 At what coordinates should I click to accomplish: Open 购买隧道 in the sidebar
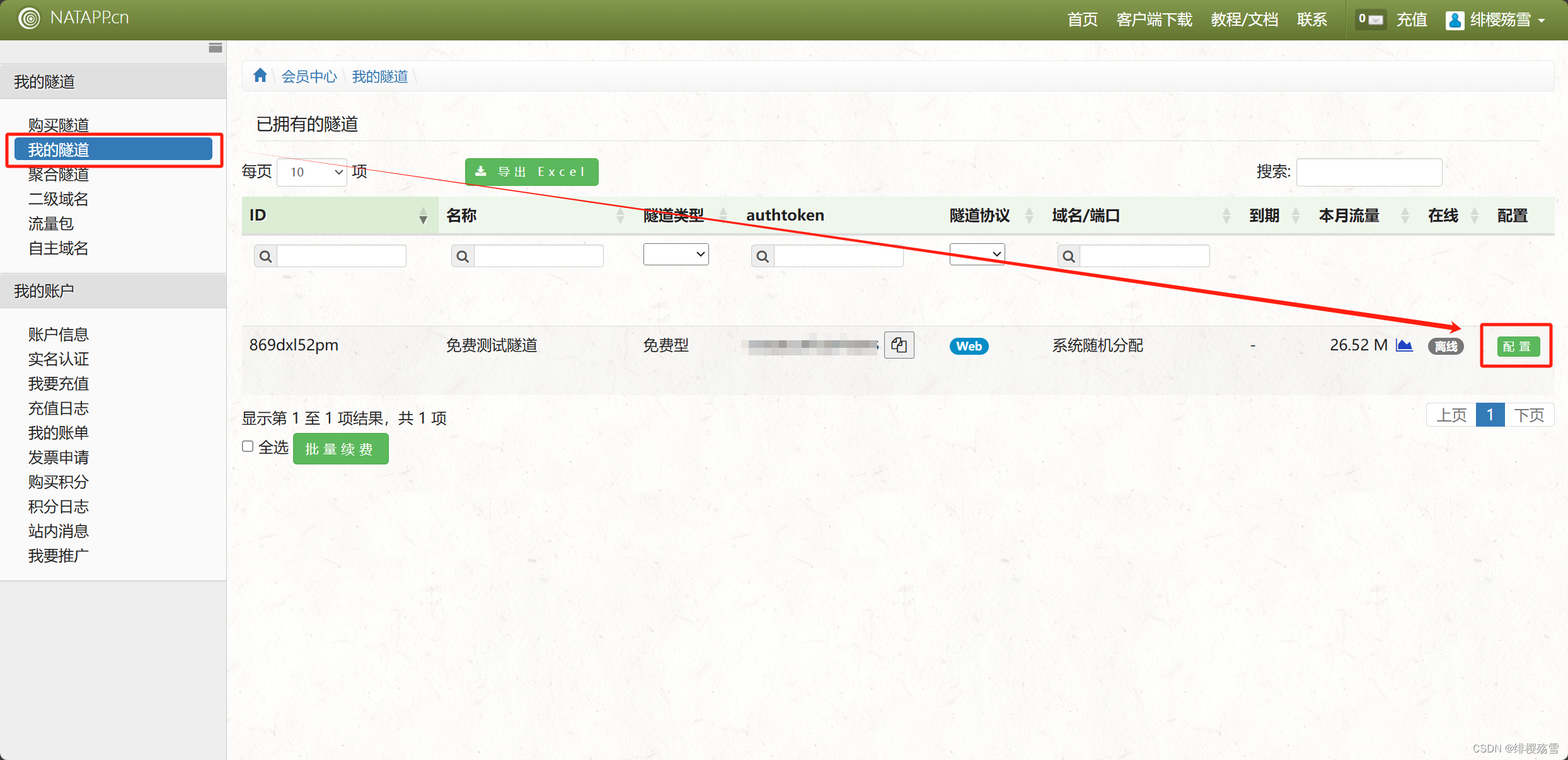click(59, 125)
